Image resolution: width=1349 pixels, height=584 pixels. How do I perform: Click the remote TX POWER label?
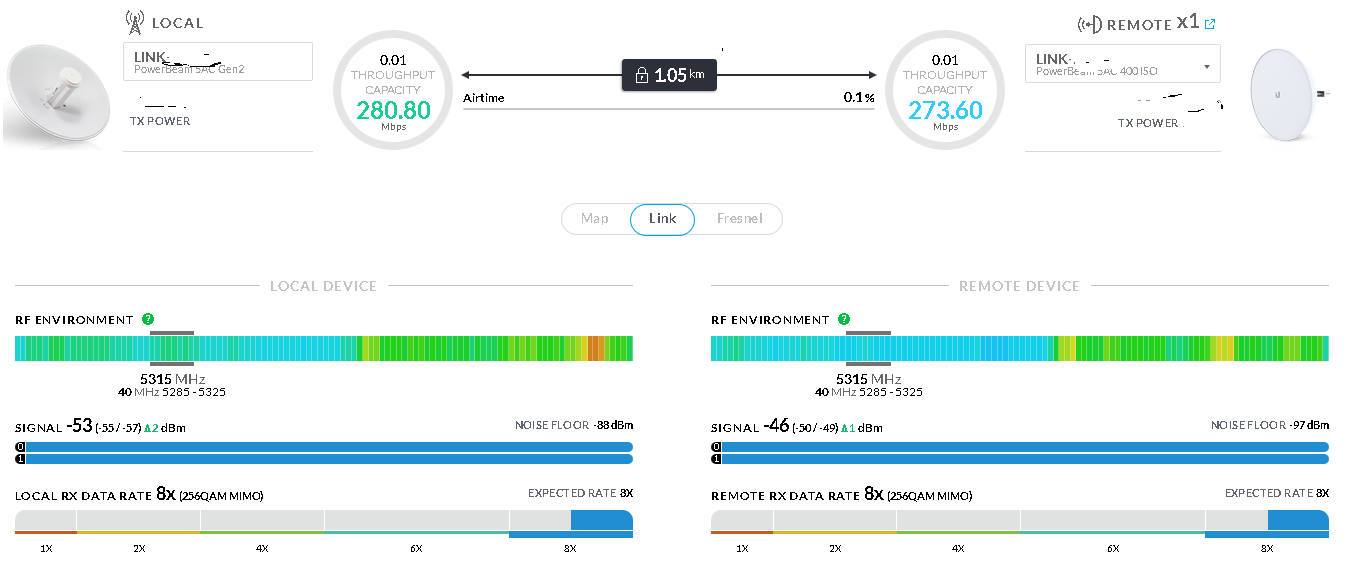(1148, 123)
